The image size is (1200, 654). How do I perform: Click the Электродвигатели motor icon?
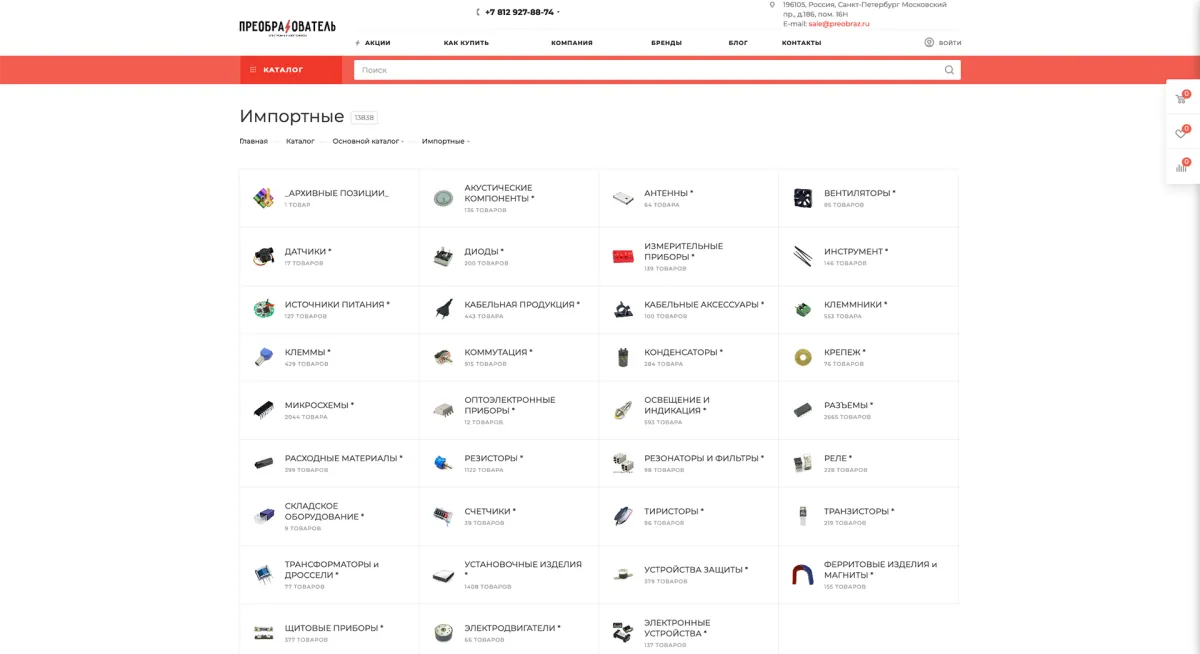[443, 633]
